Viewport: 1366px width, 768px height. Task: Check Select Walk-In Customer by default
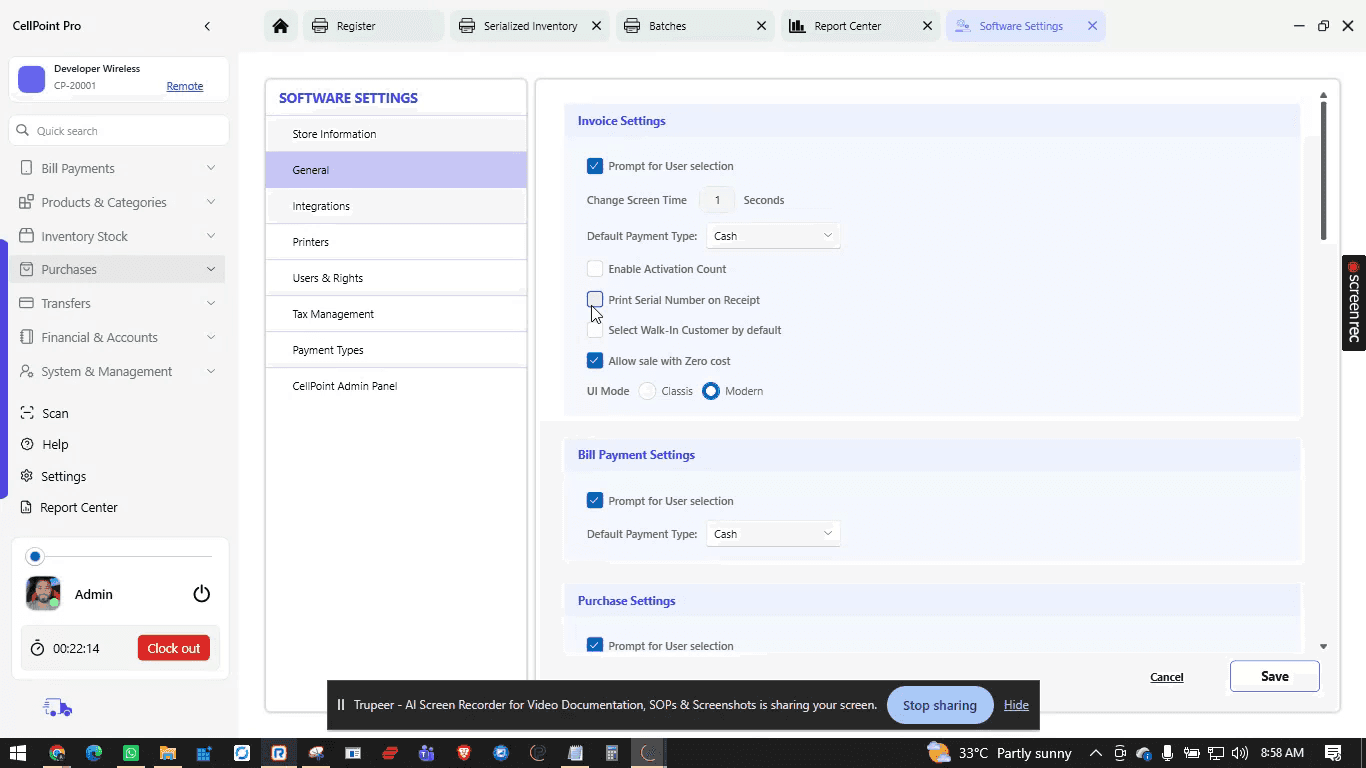click(x=595, y=330)
